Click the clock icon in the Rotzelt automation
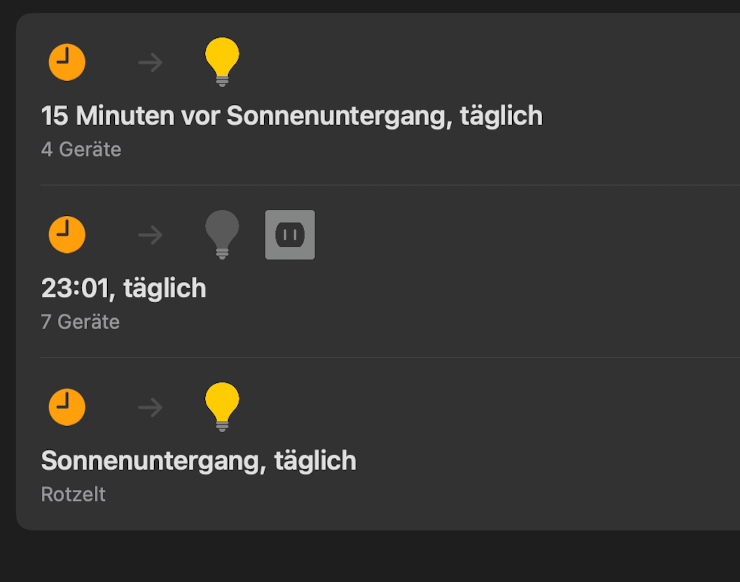This screenshot has height=582, width=740. pyautogui.click(x=67, y=407)
